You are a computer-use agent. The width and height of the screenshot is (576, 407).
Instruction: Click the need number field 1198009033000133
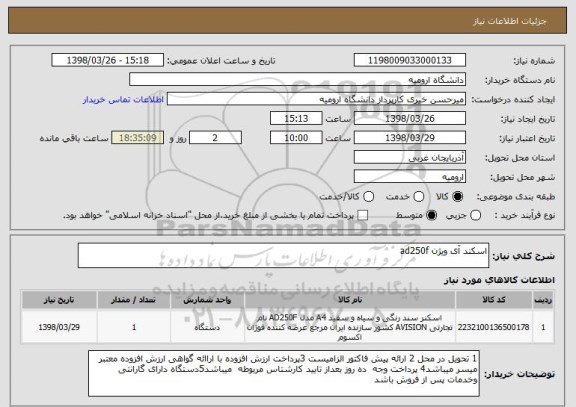(x=410, y=60)
